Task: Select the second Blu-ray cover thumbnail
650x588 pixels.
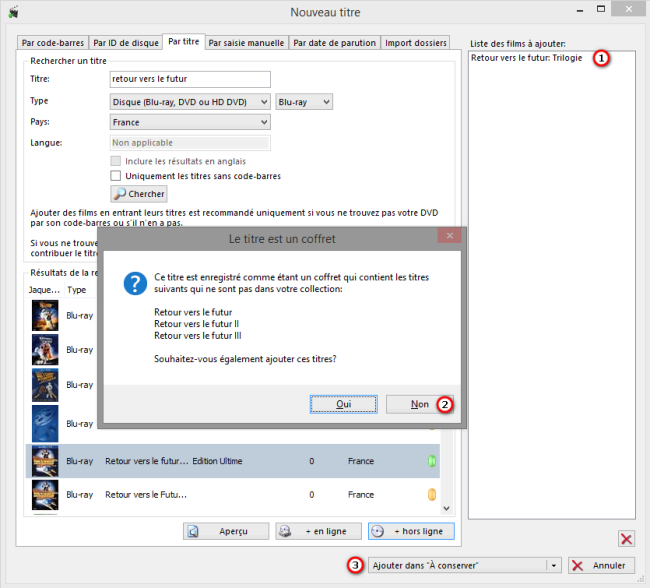Action: point(45,350)
